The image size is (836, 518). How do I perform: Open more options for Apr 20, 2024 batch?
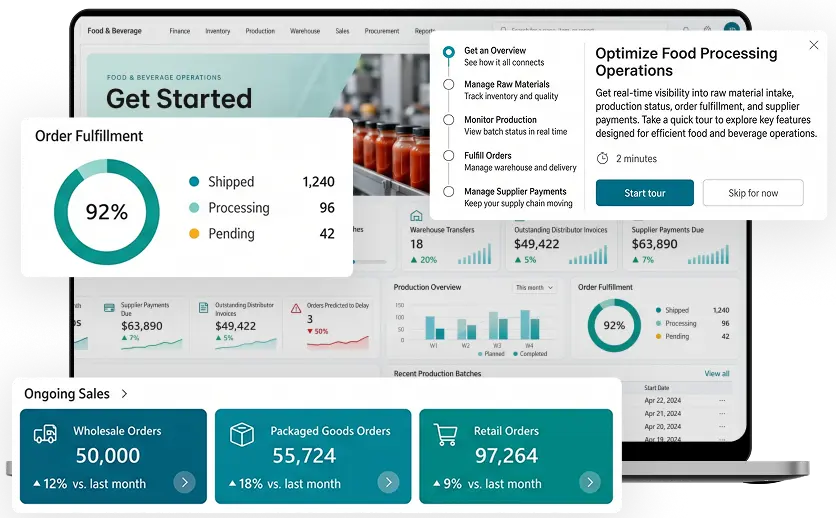pyautogui.click(x=722, y=426)
